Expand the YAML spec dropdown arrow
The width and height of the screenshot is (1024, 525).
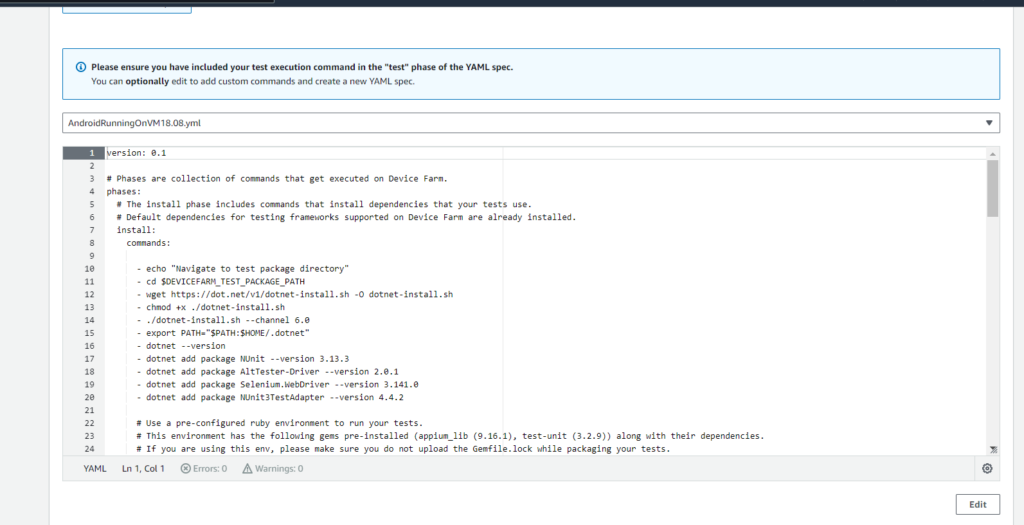point(989,122)
